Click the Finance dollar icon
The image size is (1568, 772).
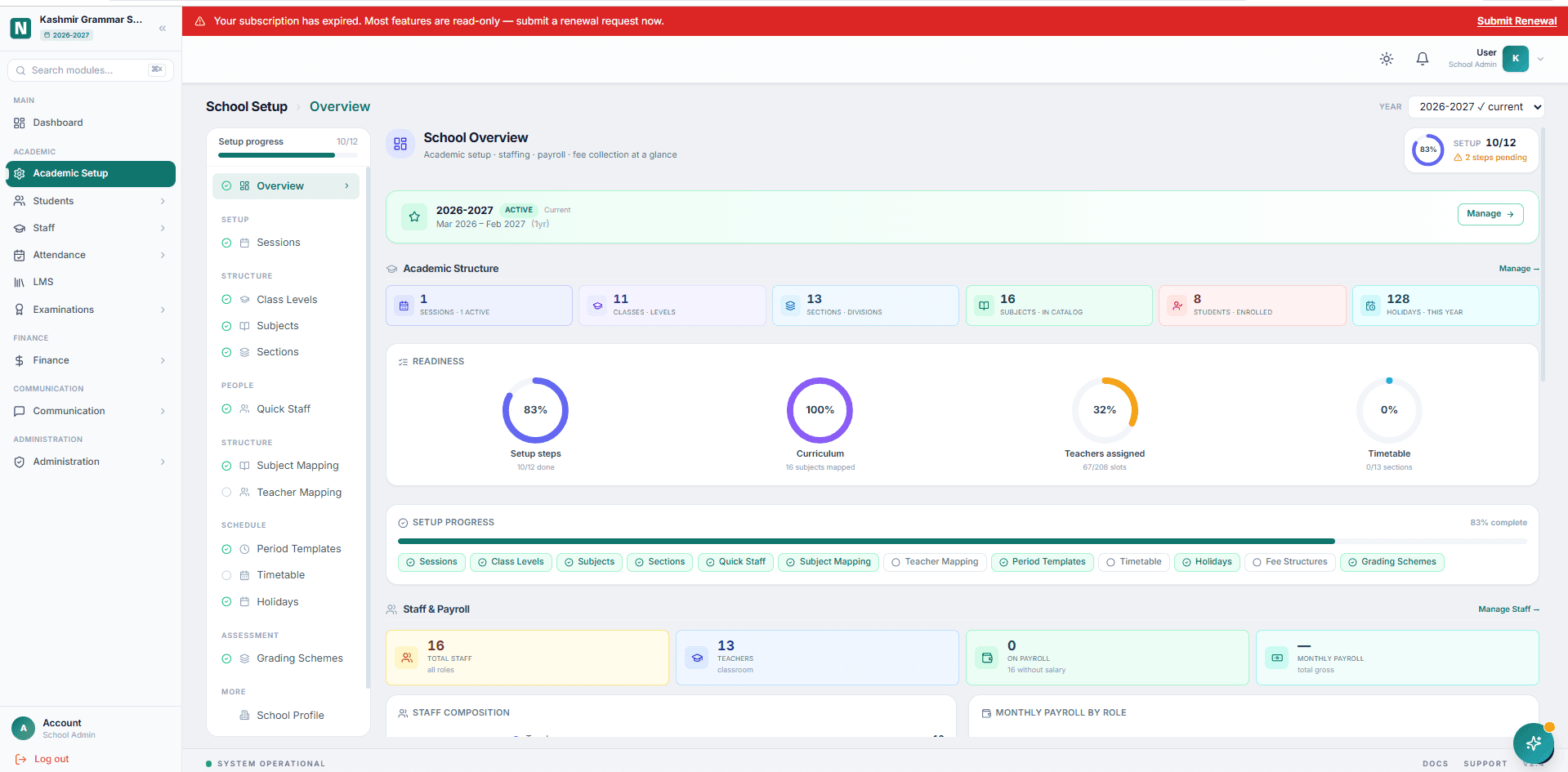pos(20,360)
